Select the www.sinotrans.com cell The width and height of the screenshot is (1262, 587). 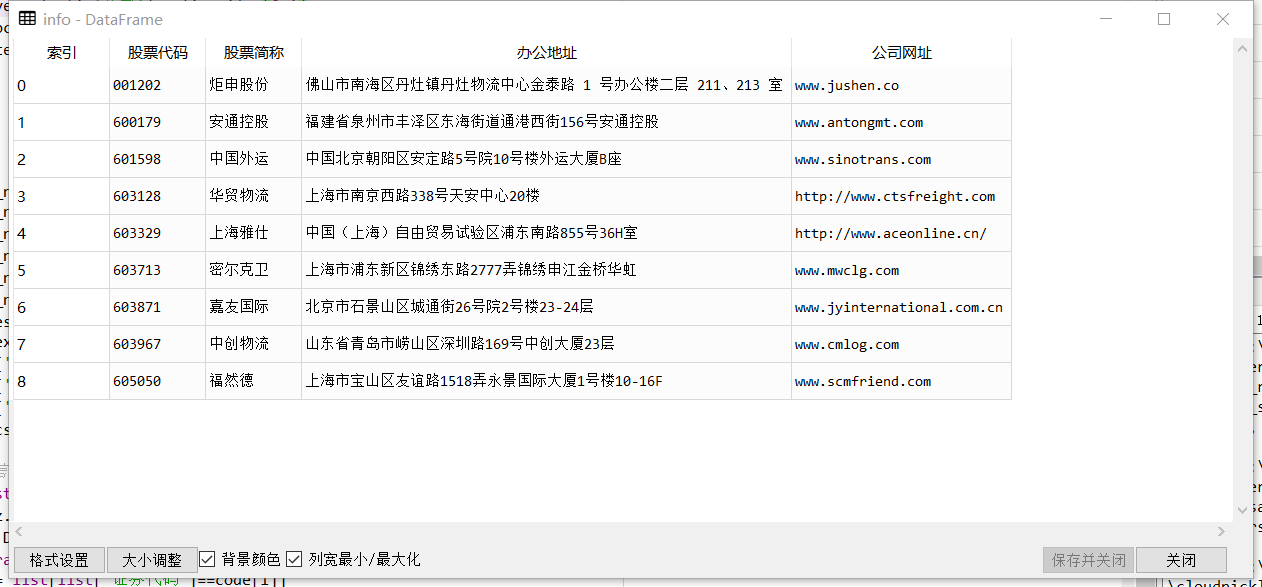click(x=902, y=160)
